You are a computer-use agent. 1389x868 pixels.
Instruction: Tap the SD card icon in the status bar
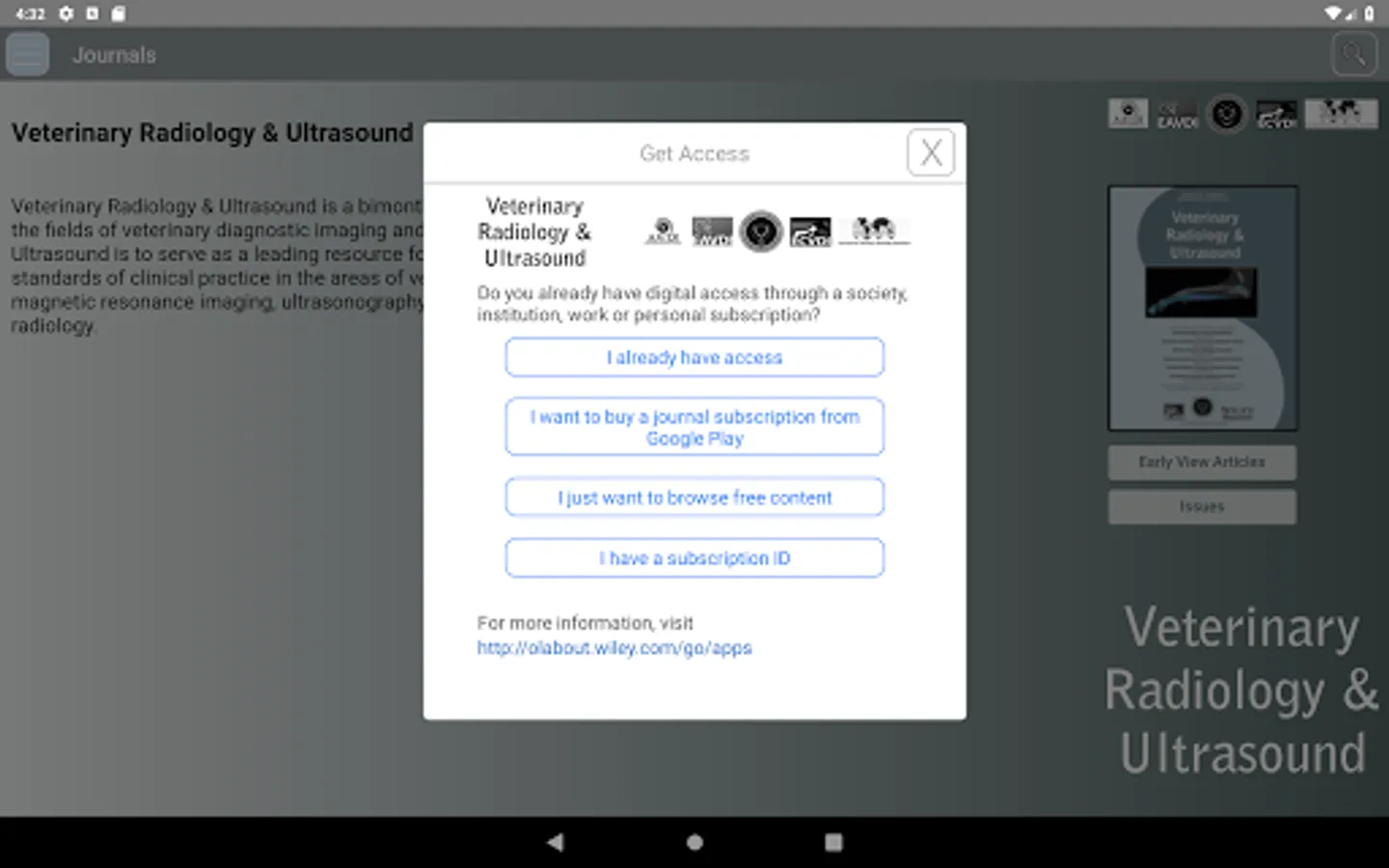point(118,14)
